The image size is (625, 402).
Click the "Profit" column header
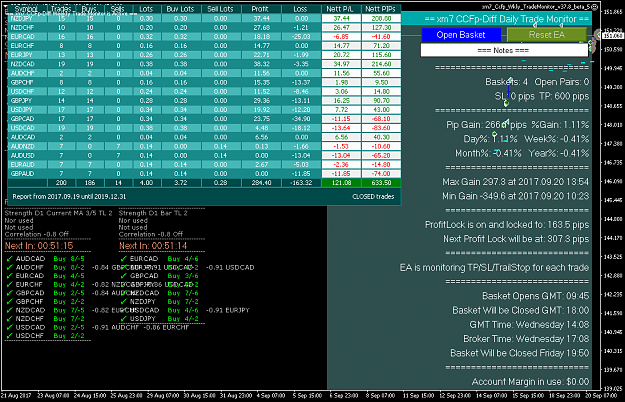[260, 9]
